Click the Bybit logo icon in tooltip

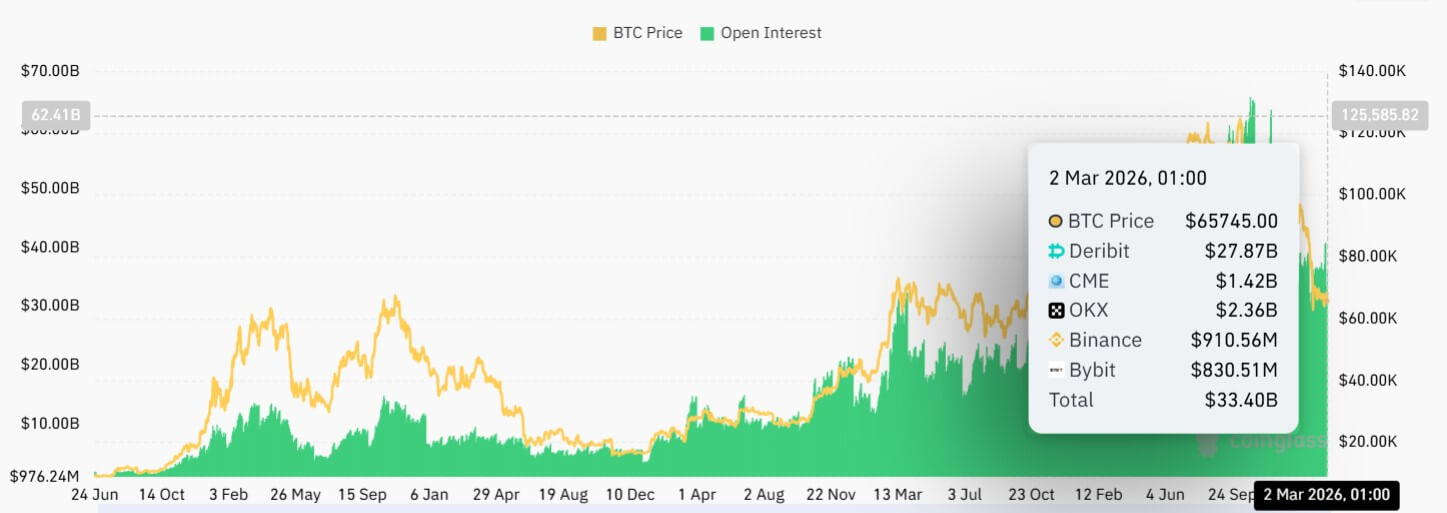(x=1056, y=370)
